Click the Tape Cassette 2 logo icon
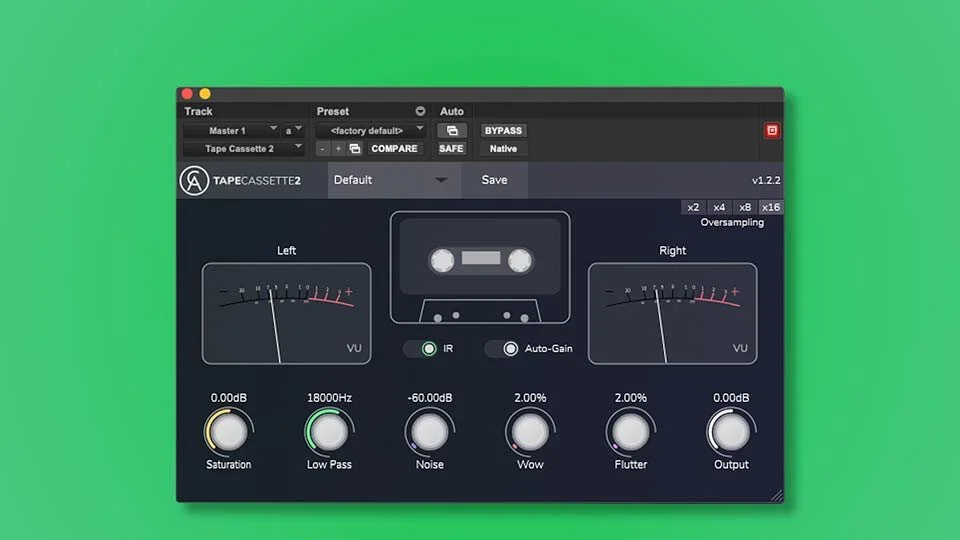The width and height of the screenshot is (960, 540). click(x=194, y=181)
